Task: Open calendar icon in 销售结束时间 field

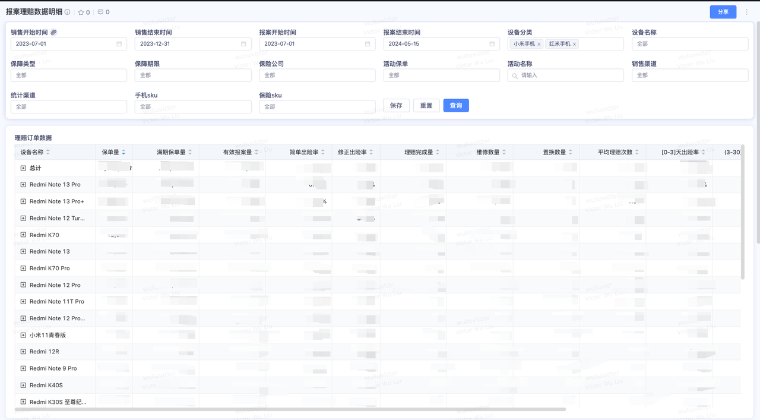Action: (243, 44)
